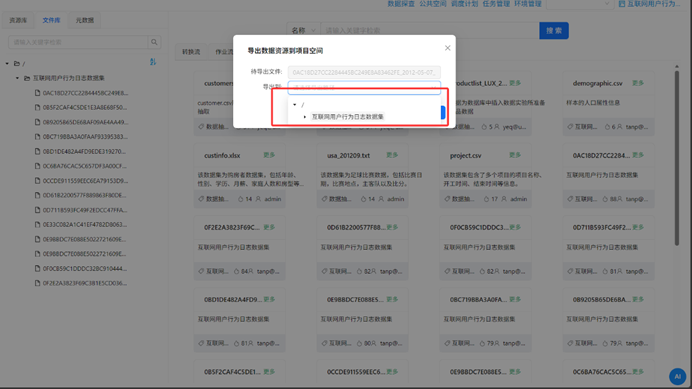Collapse the / node in export dropdown
The height and width of the screenshot is (389, 692).
(x=295, y=105)
